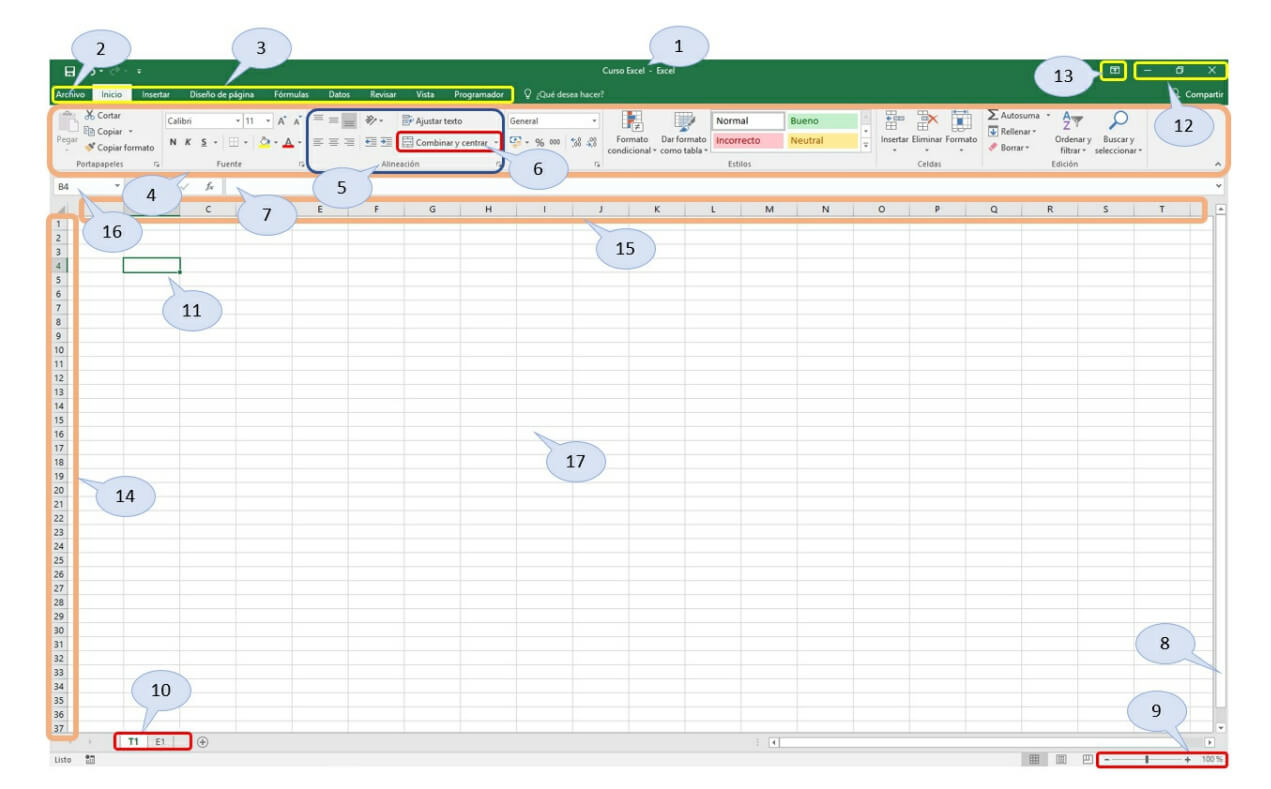The height and width of the screenshot is (789, 1271).
Task: Toggle underline with the S button
Action: coord(204,142)
